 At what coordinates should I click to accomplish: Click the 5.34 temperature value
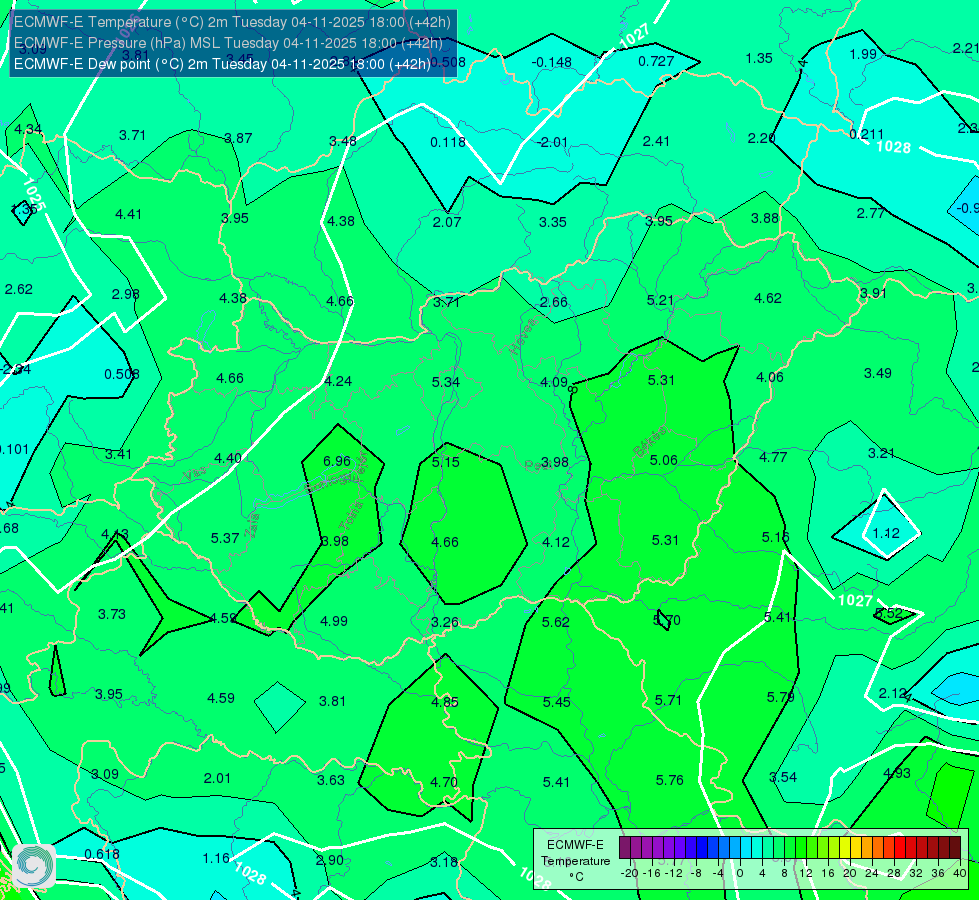click(x=445, y=382)
